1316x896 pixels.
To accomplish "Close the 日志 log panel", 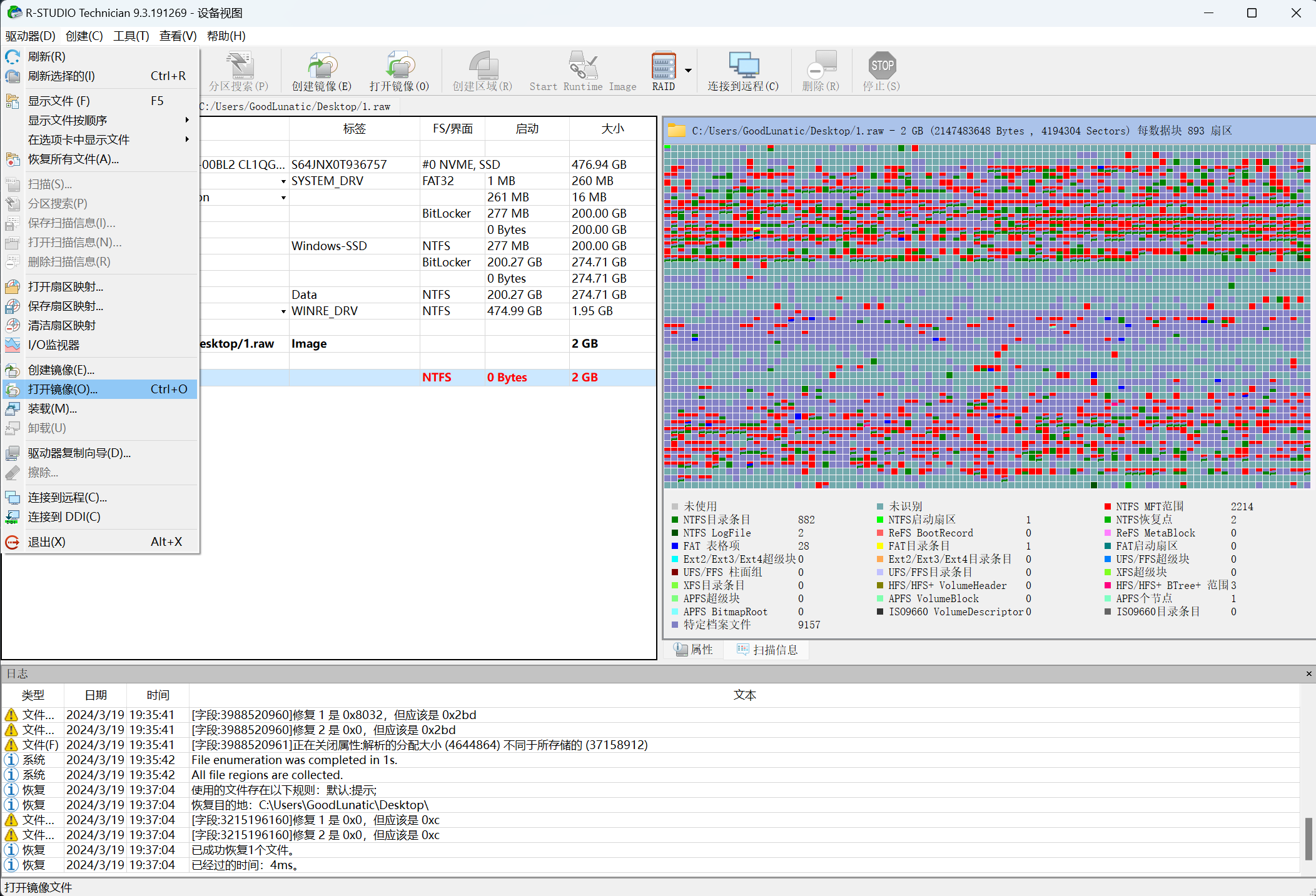I will coord(1308,673).
